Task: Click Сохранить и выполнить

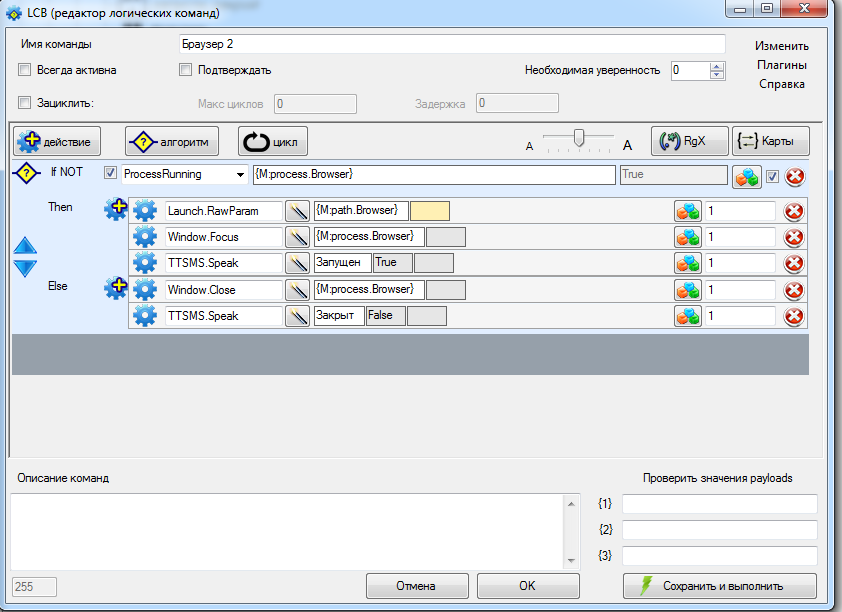Action: (x=720, y=586)
